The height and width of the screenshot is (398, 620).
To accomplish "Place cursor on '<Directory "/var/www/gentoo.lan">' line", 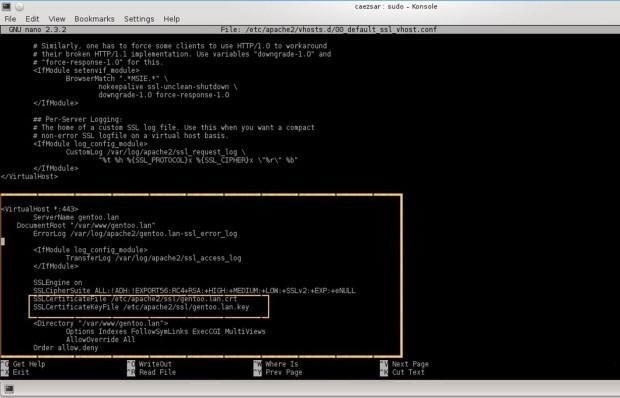I will (100, 323).
